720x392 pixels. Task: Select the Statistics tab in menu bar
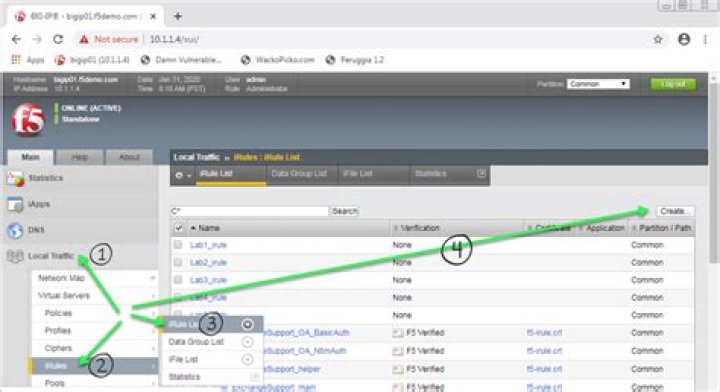click(431, 174)
